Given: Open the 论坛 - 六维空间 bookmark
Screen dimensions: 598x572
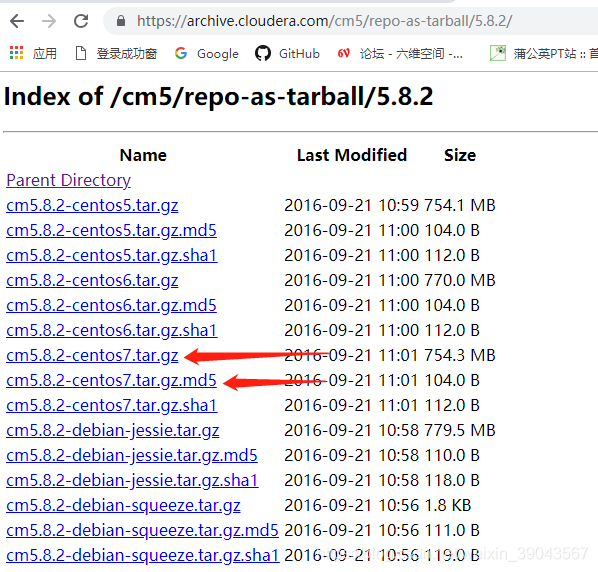Looking at the screenshot, I should click(x=400, y=53).
